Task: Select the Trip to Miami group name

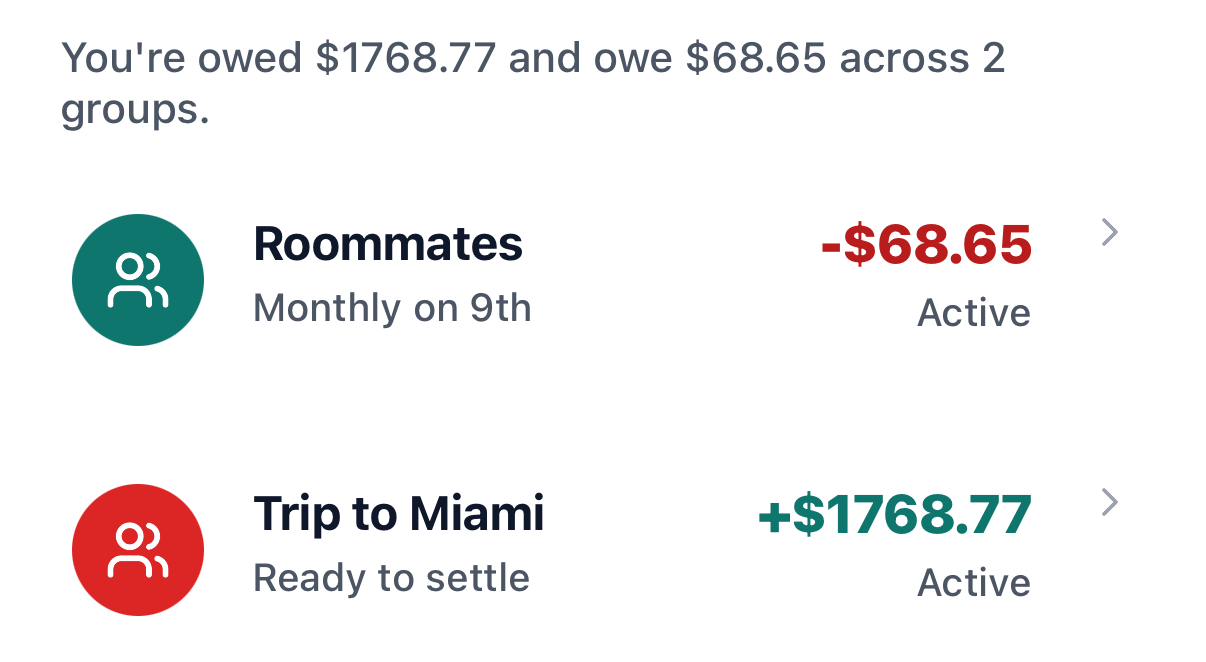Action: click(x=398, y=514)
